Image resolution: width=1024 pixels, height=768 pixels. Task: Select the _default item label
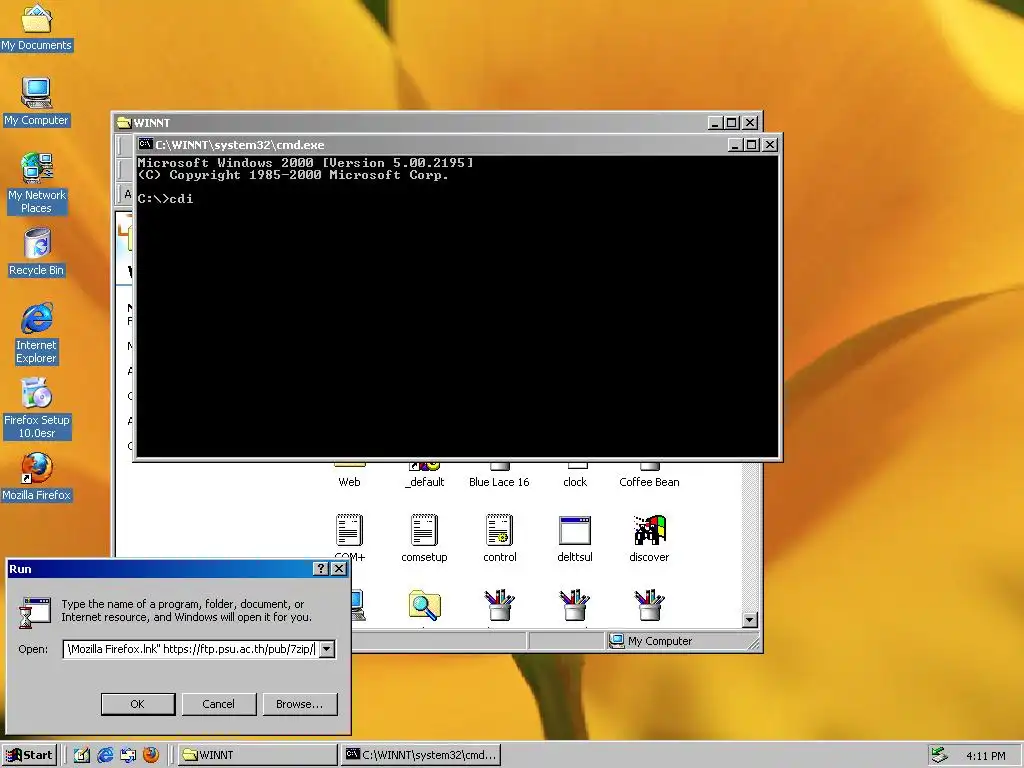[x=424, y=482]
